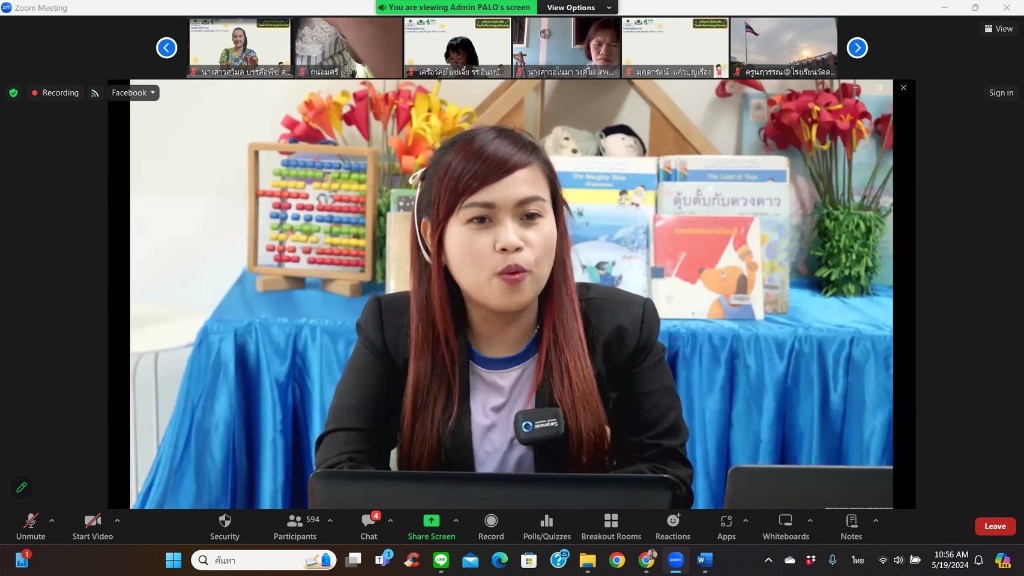The width and height of the screenshot is (1024, 576).
Task: Expand video options arrow next to Start Video
Action: [118, 520]
